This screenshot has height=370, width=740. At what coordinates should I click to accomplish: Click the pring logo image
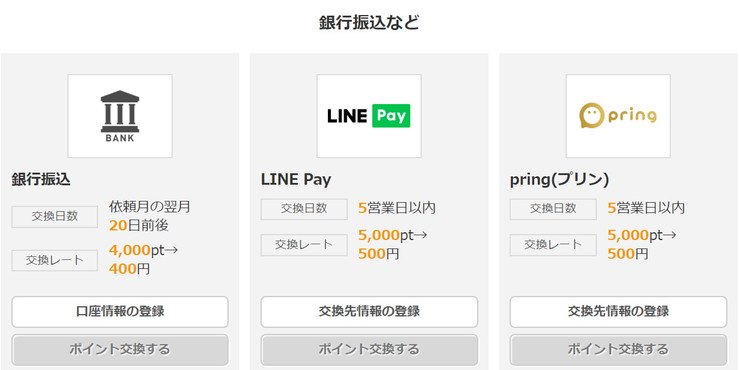point(618,116)
